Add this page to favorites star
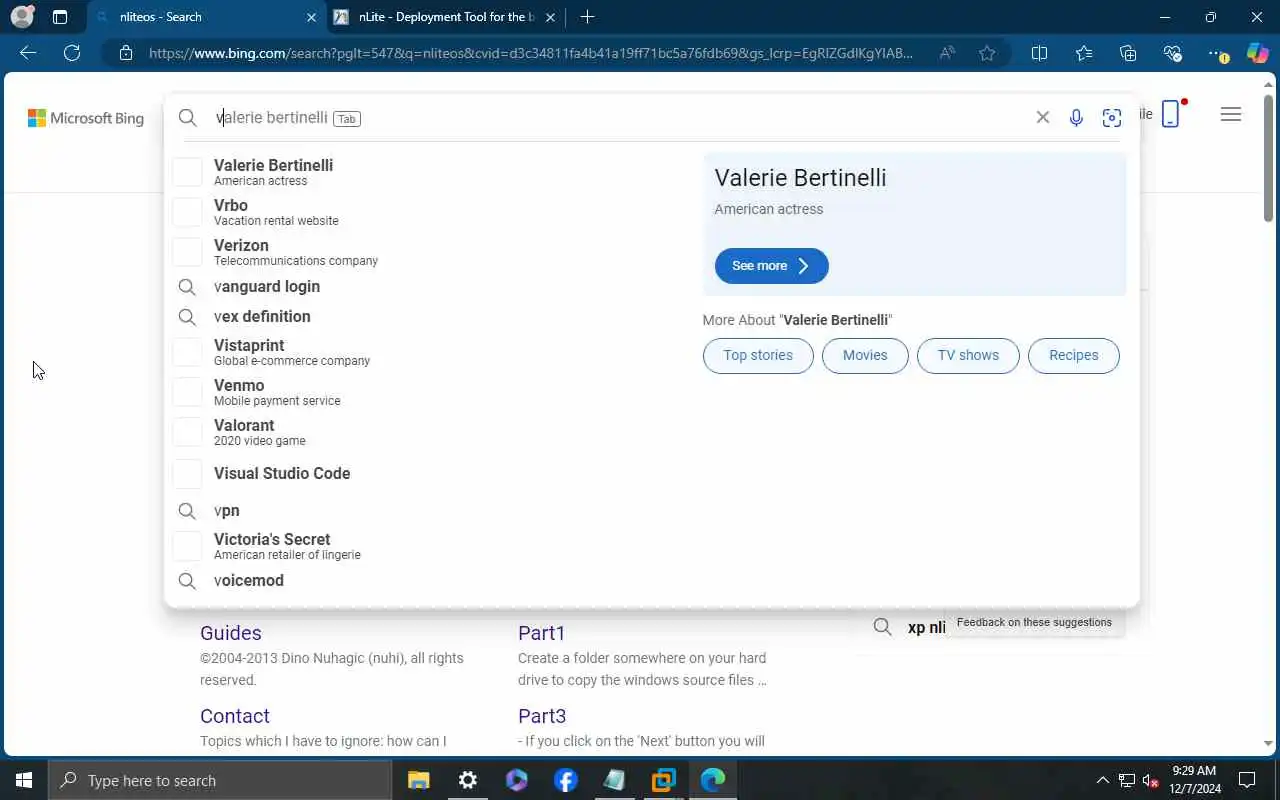Screen dimensions: 1280x800 click(x=987, y=53)
